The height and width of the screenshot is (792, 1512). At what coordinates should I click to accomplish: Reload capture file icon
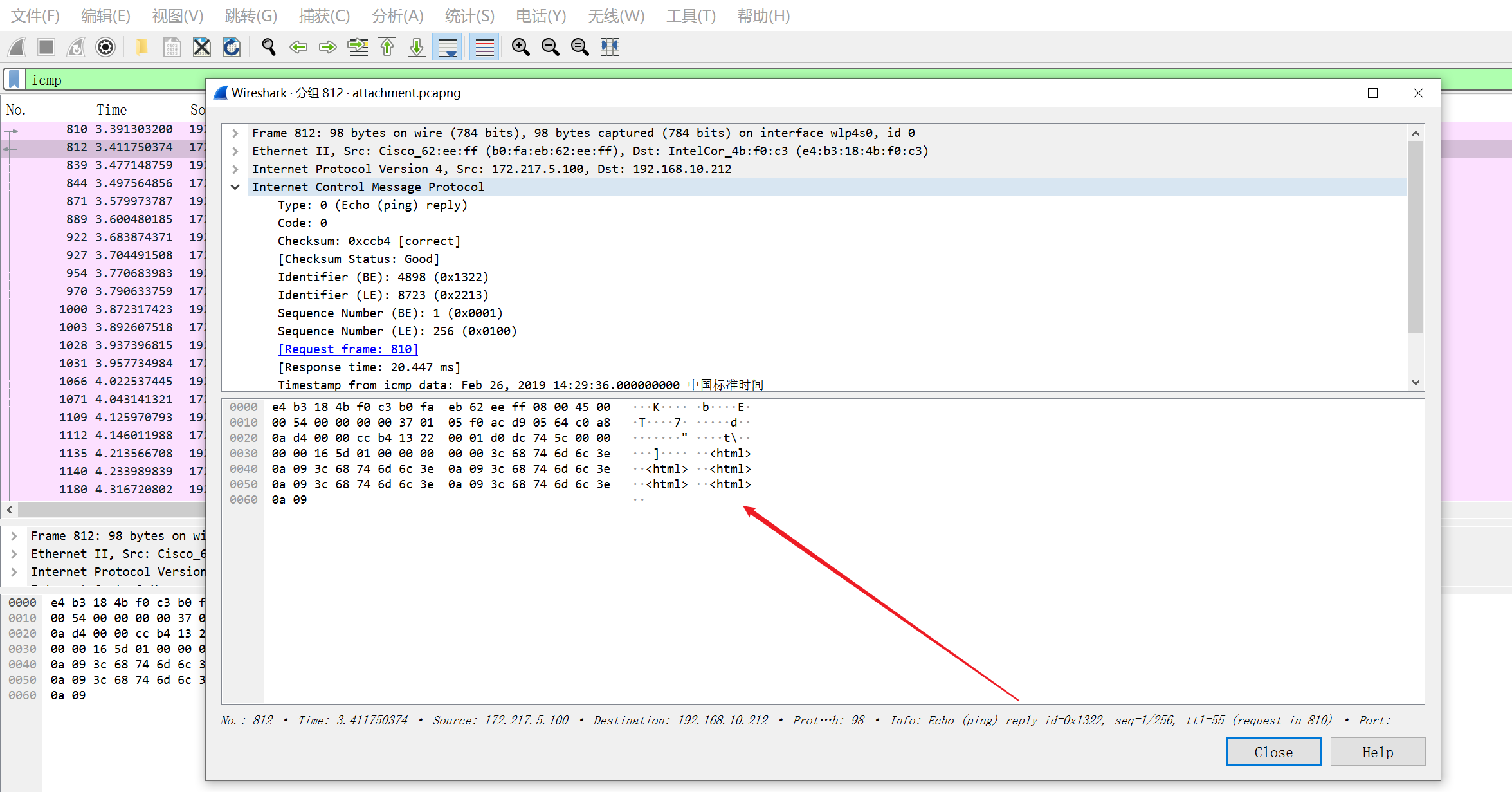(232, 47)
